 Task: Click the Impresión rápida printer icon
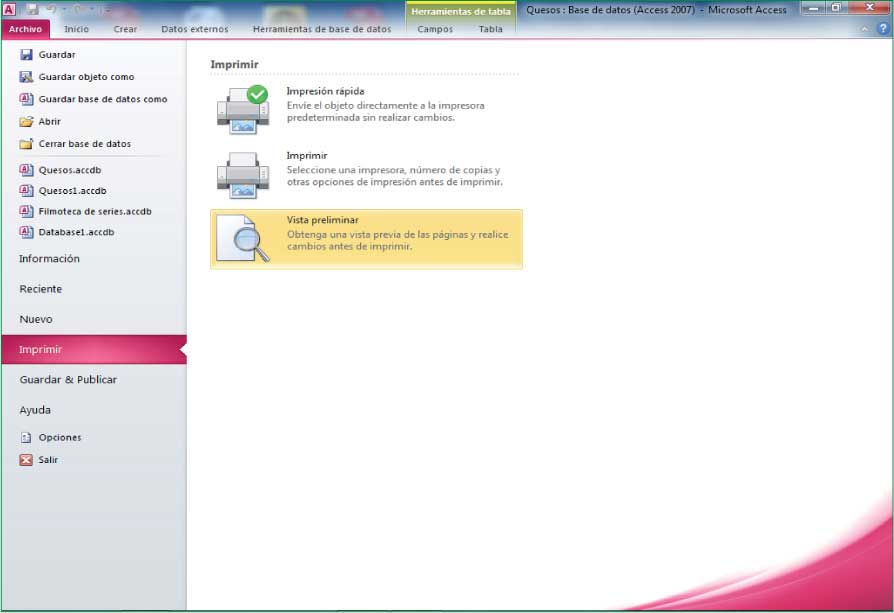242,109
